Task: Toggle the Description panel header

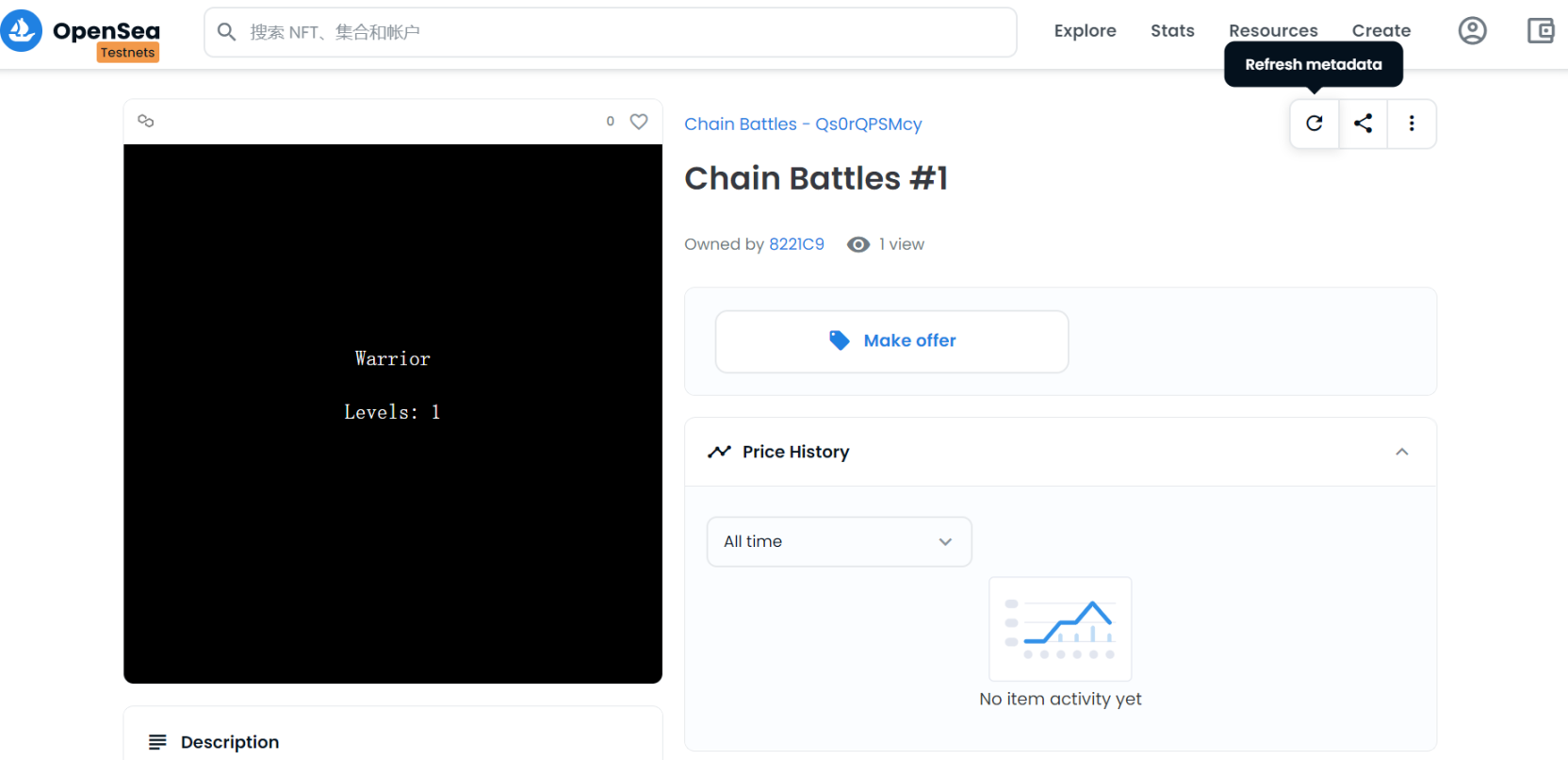Action: click(230, 742)
